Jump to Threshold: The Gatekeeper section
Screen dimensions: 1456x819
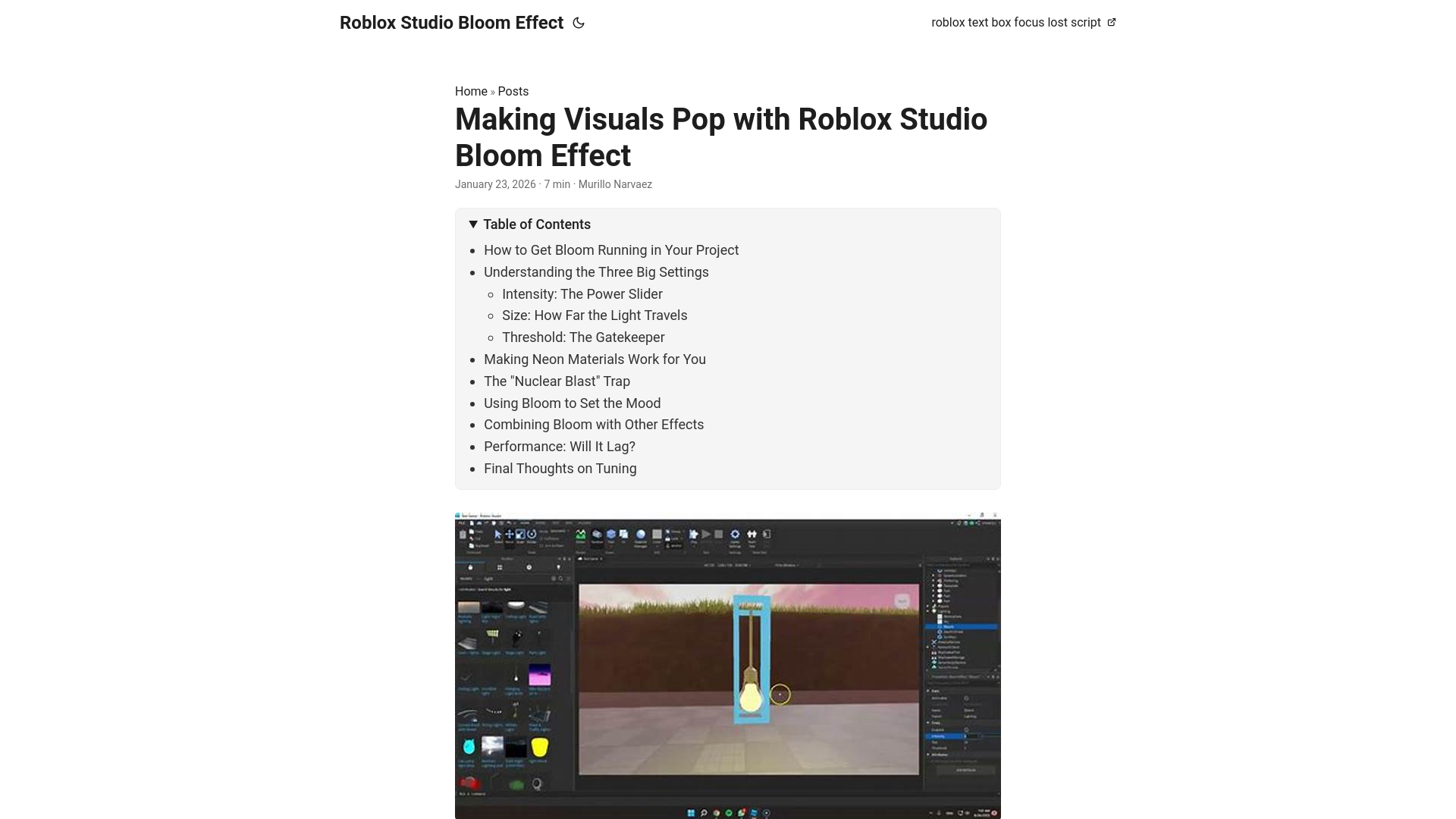(583, 337)
